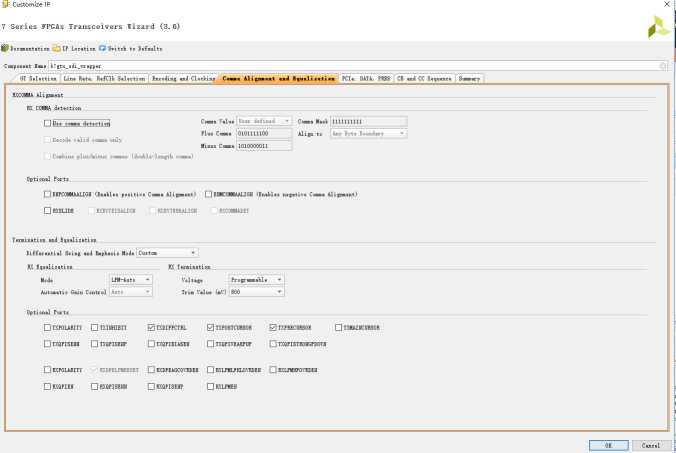Viewport: 676px width, 453px height.
Task: Open the Trim Value (mV) dropdown
Action: [x=256, y=292]
